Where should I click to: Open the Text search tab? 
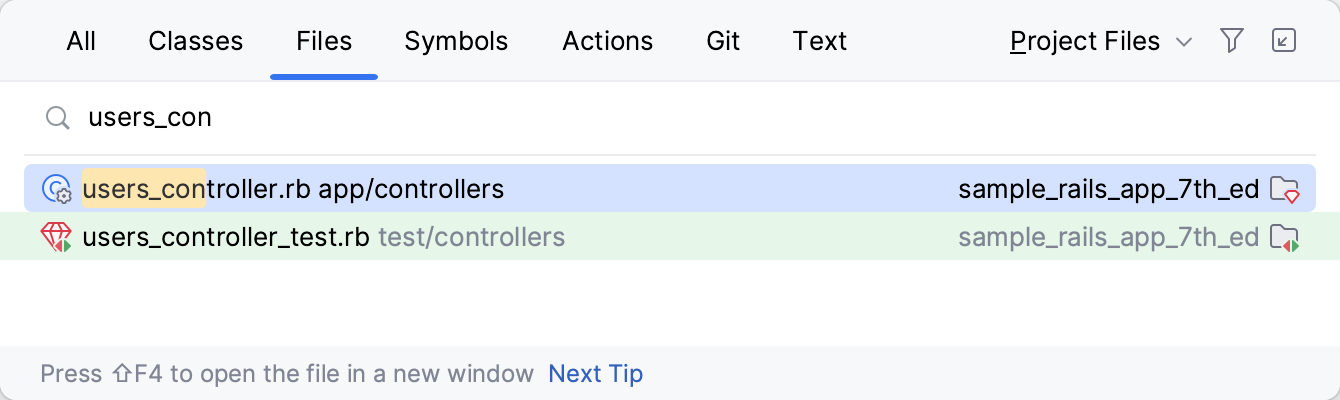[x=820, y=41]
